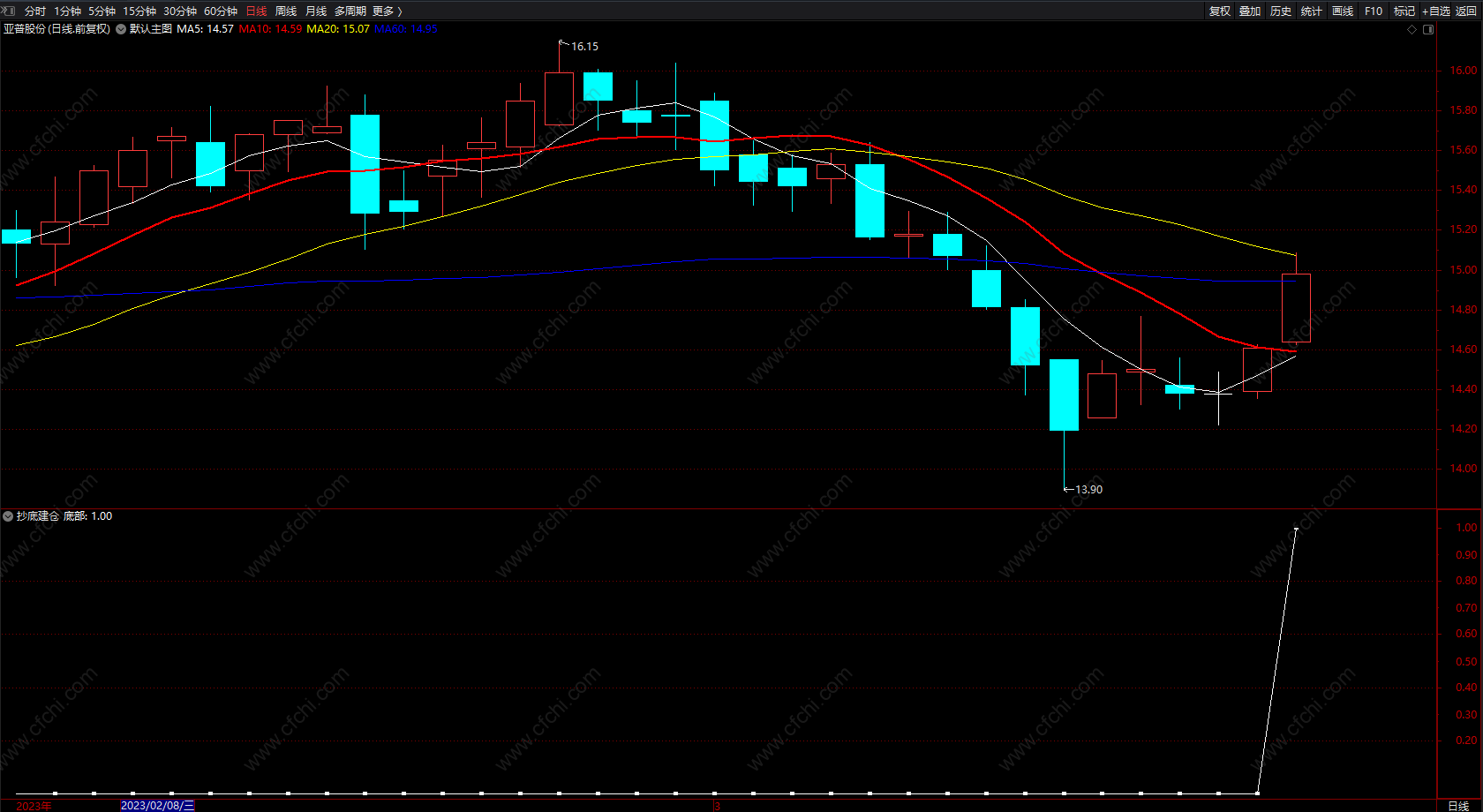Viewport: 1483px width, 812px height.
Task: Switch to the 月线 monthly tab
Action: coord(316,11)
